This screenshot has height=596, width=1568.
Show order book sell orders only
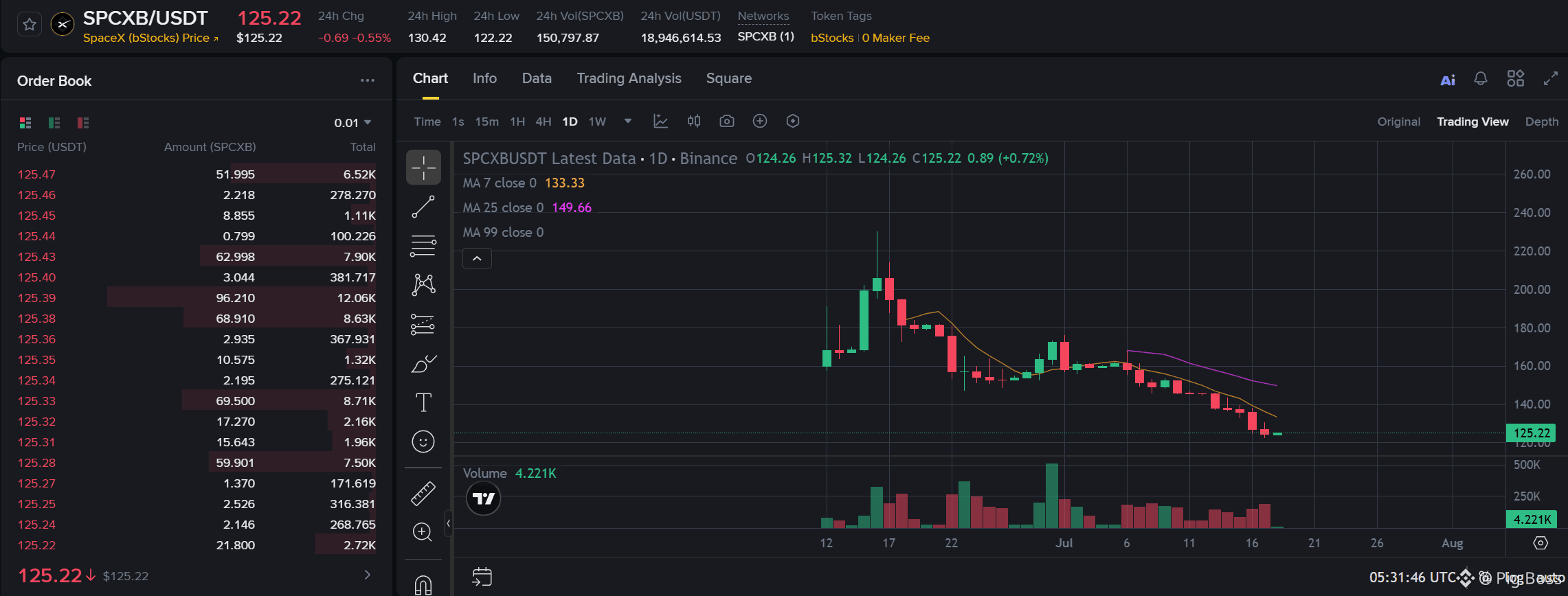(x=83, y=123)
